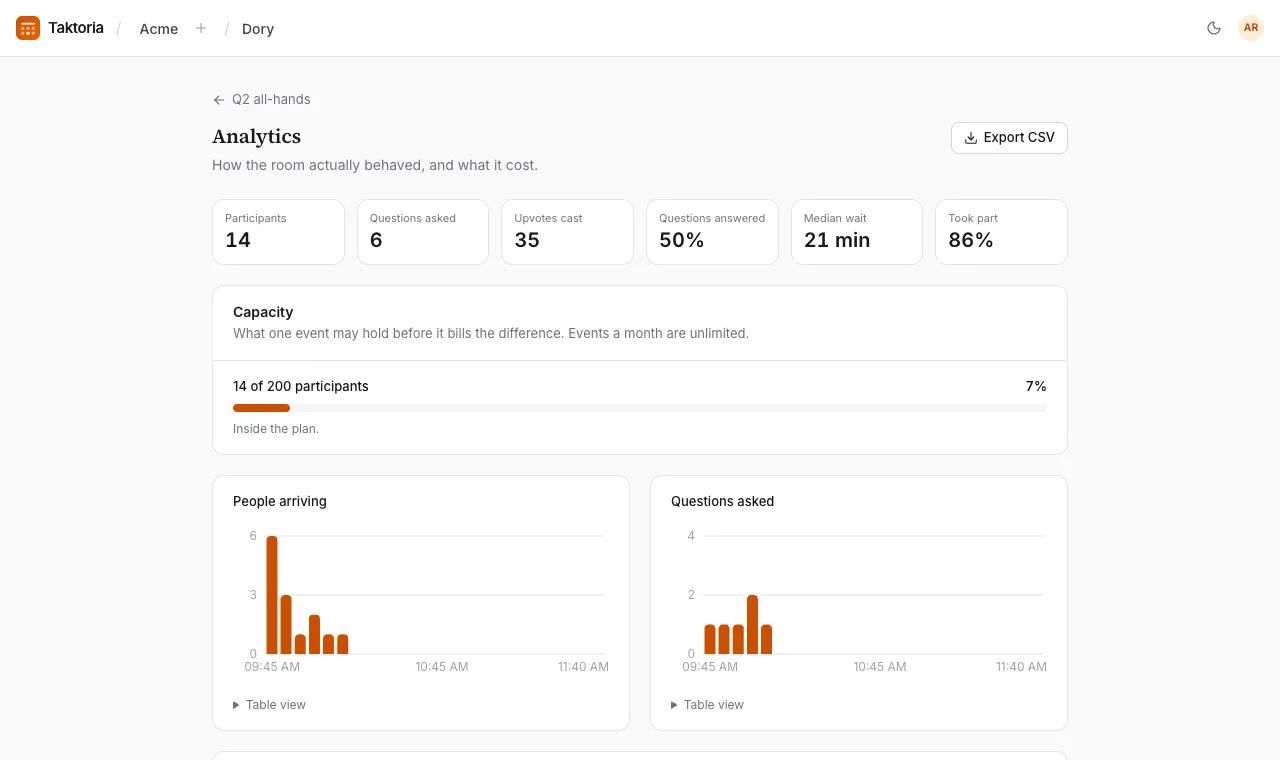This screenshot has height=760, width=1280.
Task: Open the Acme workspace breadcrumb
Action: coord(159,29)
